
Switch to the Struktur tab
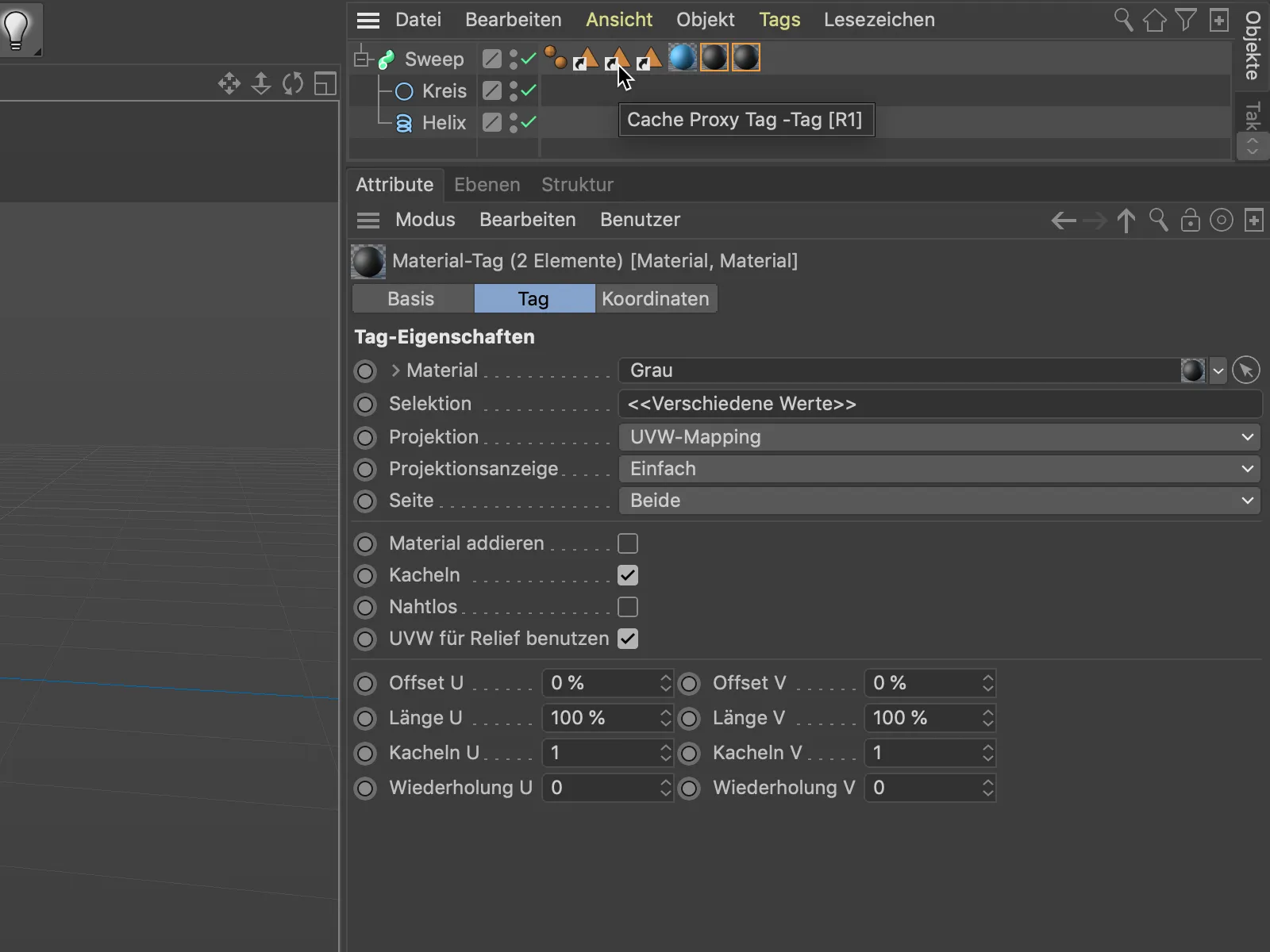pos(577,185)
